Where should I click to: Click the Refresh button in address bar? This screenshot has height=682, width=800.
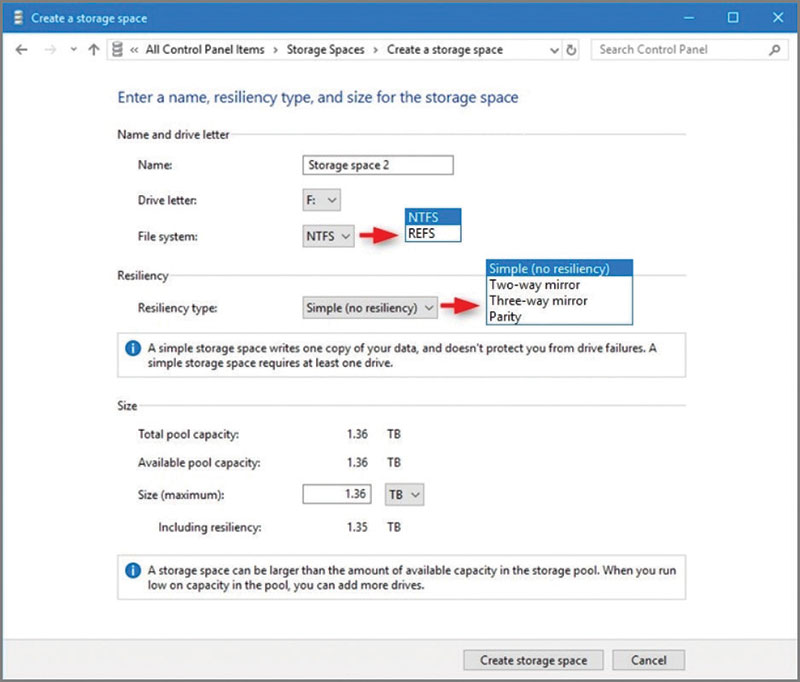coord(571,49)
